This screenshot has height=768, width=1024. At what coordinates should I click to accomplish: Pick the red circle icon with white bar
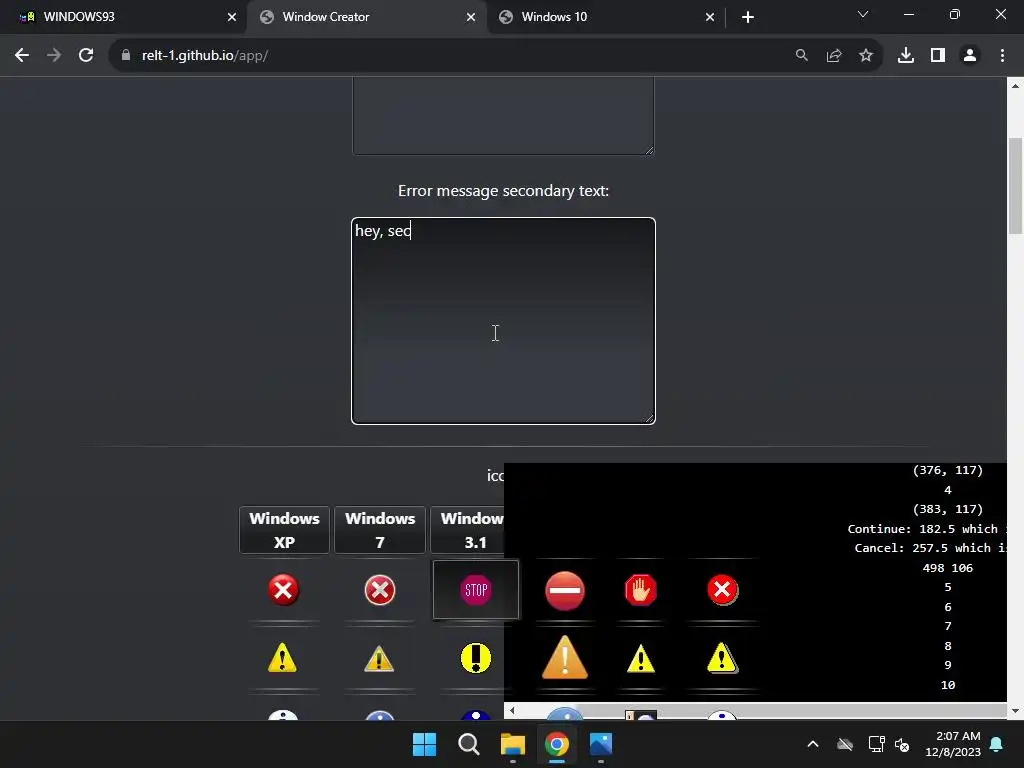(x=565, y=590)
